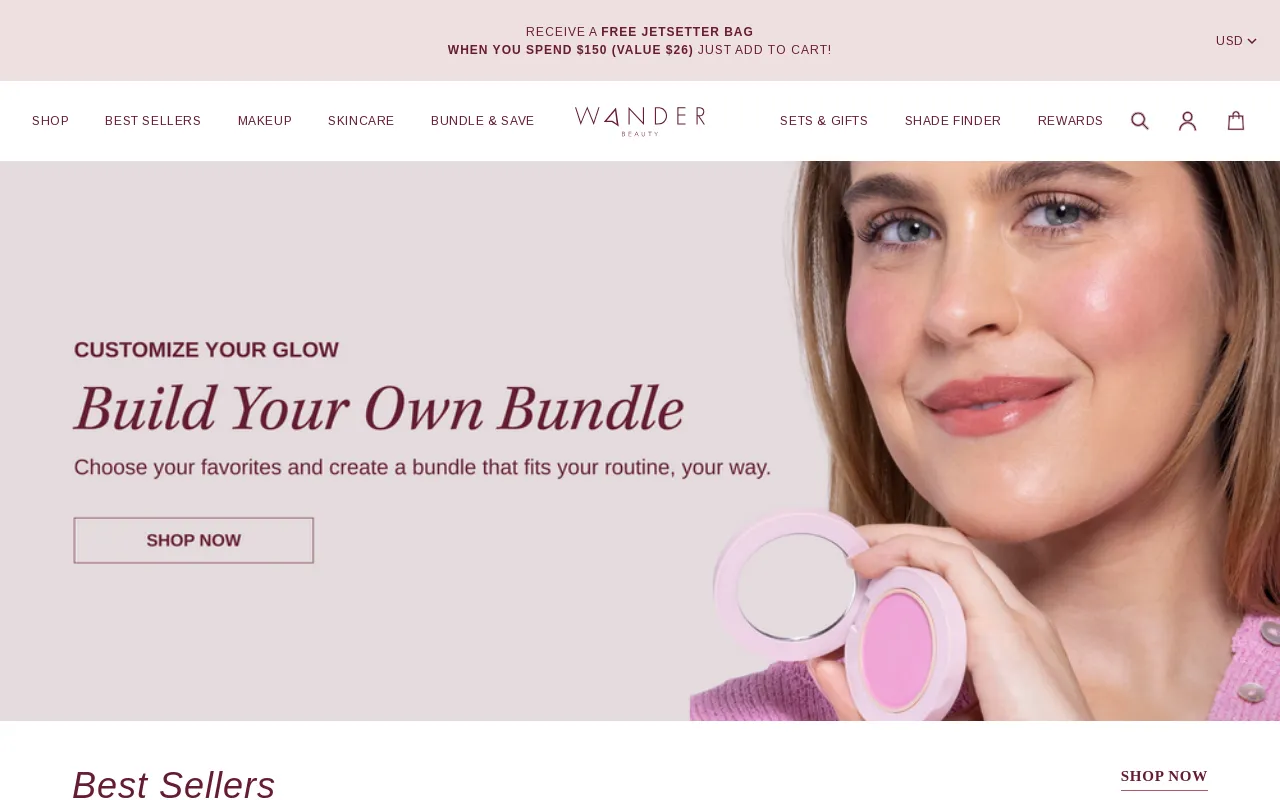The width and height of the screenshot is (1280, 800).
Task: Go to the Shade Finder page
Action: tap(953, 121)
